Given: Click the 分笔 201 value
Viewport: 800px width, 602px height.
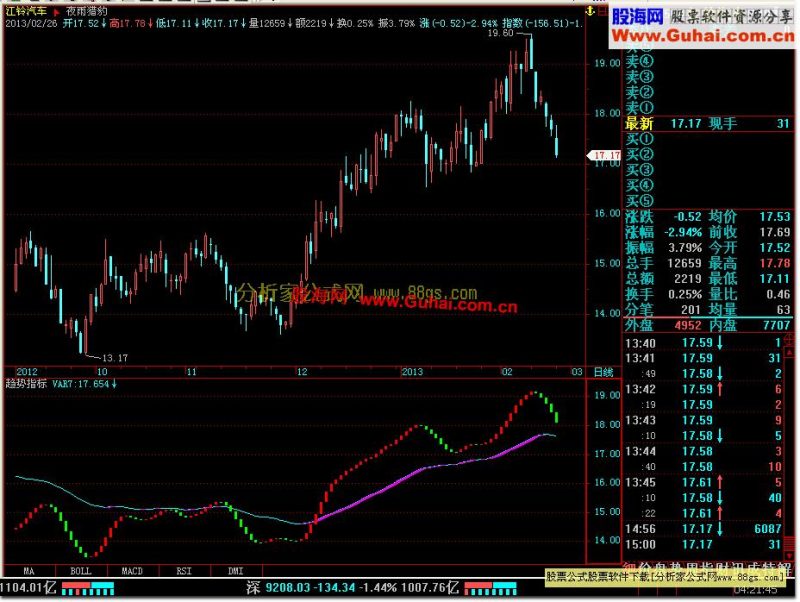Looking at the screenshot, I should [691, 310].
